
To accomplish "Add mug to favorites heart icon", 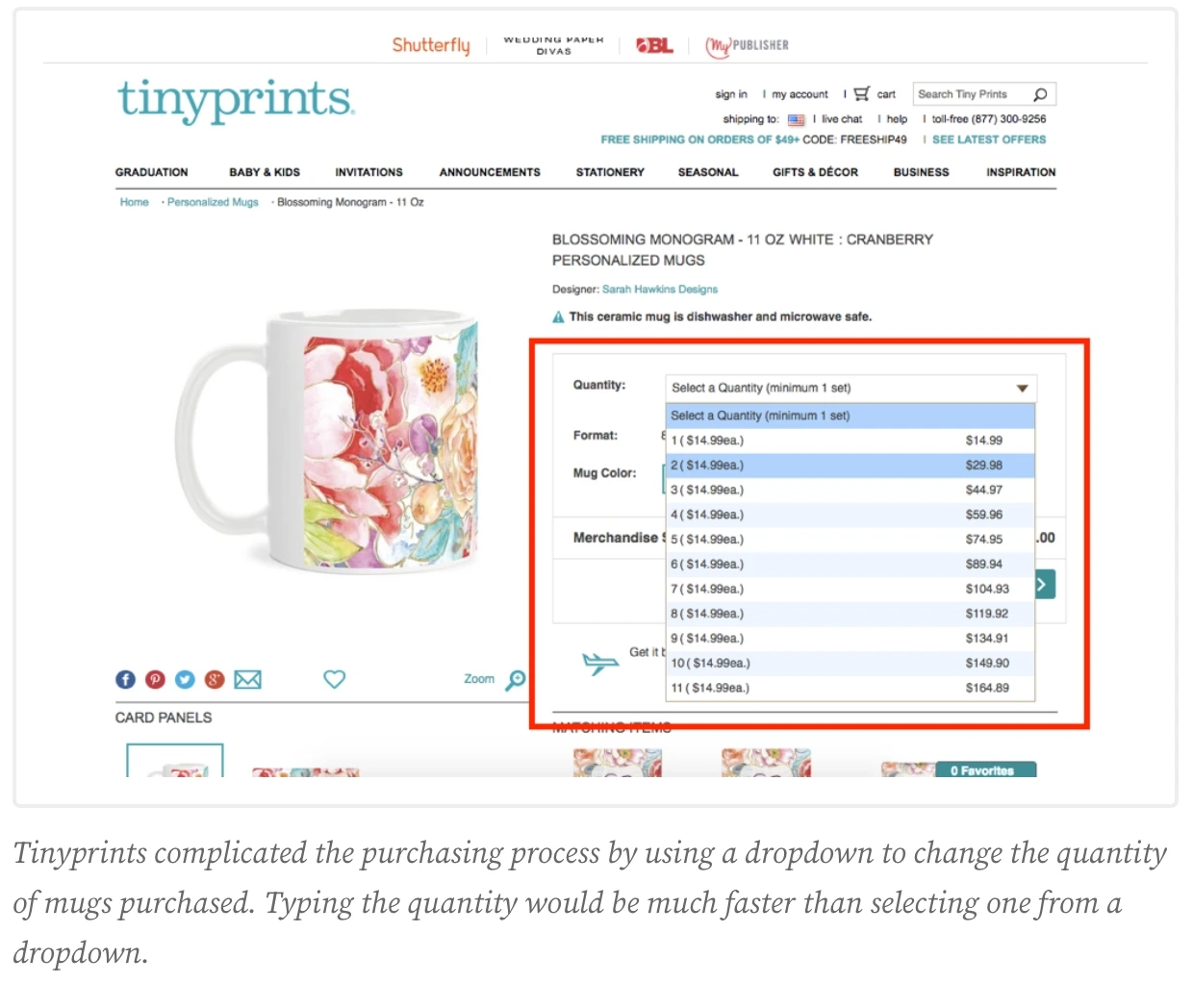I will 334,679.
